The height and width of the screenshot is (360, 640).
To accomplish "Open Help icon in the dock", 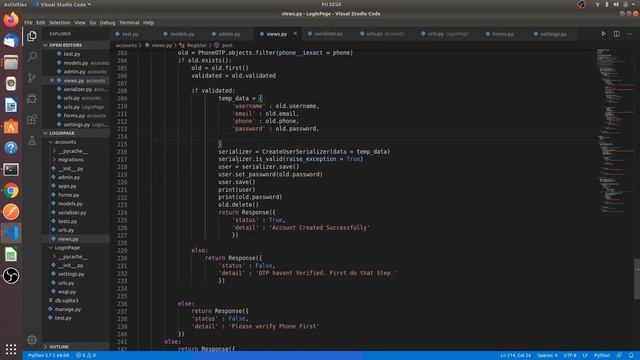I will pyautogui.click(x=11, y=148).
